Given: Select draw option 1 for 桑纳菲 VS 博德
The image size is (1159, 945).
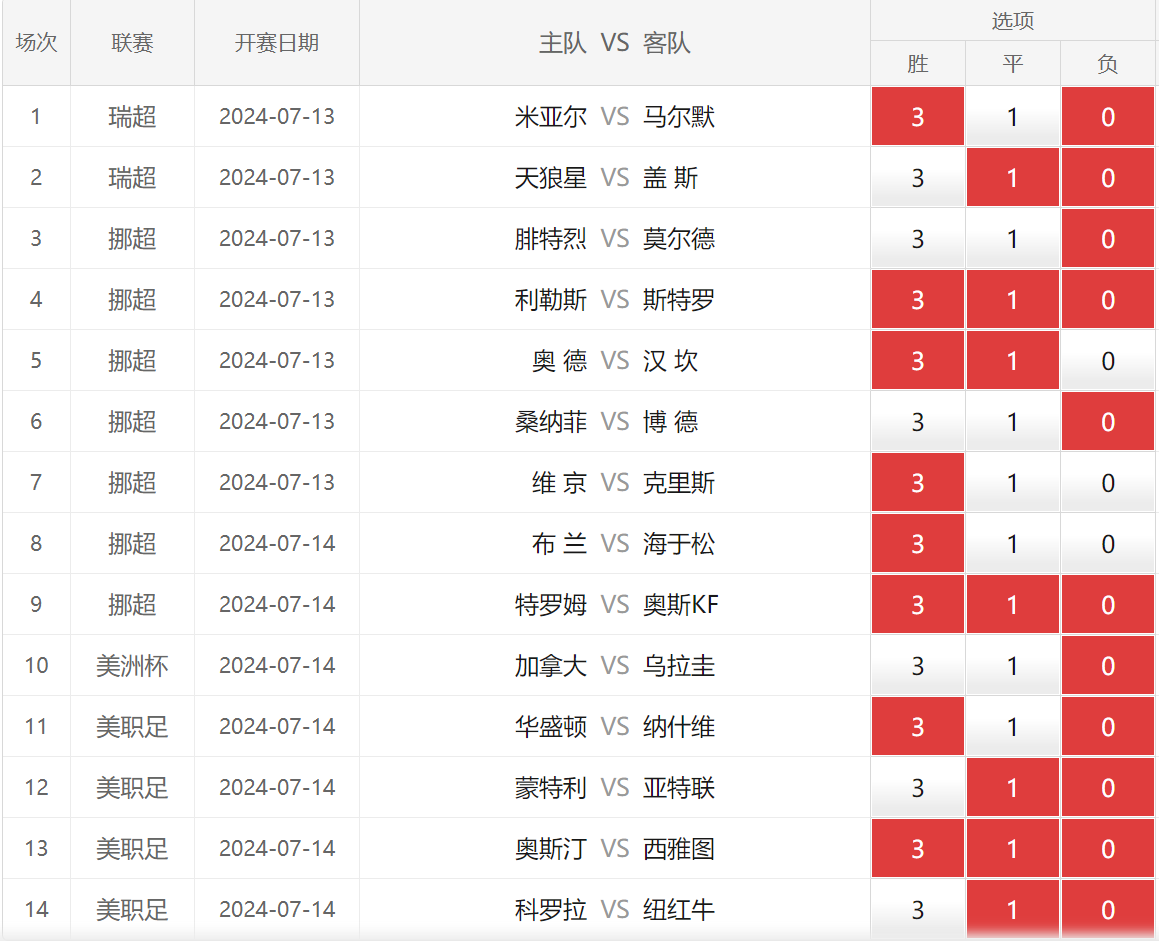Looking at the screenshot, I should pyautogui.click(x=1013, y=421).
